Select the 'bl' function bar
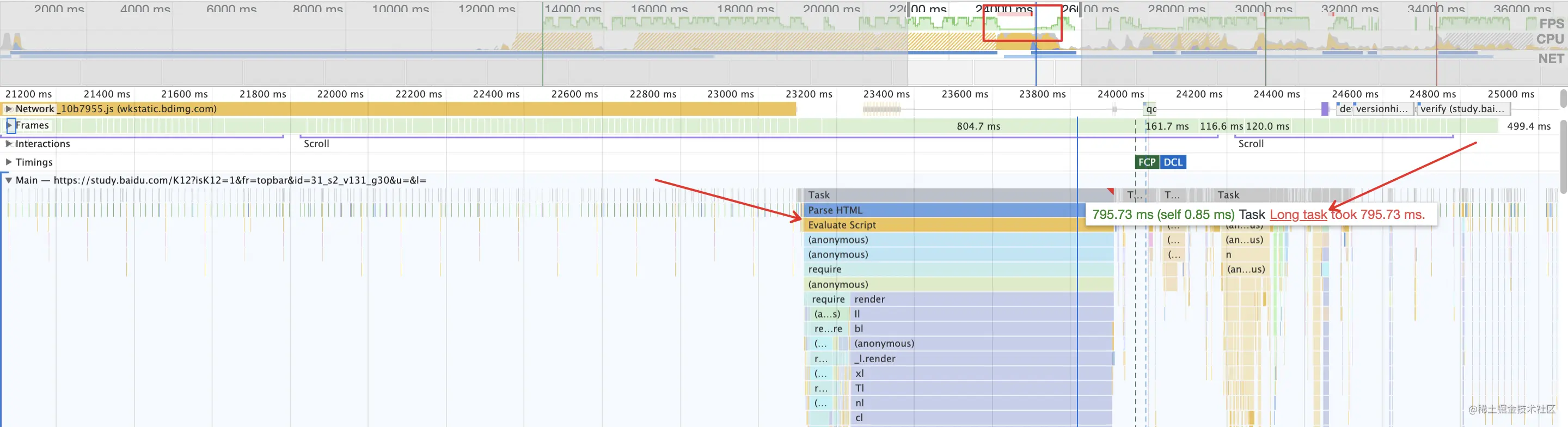 tap(982, 329)
